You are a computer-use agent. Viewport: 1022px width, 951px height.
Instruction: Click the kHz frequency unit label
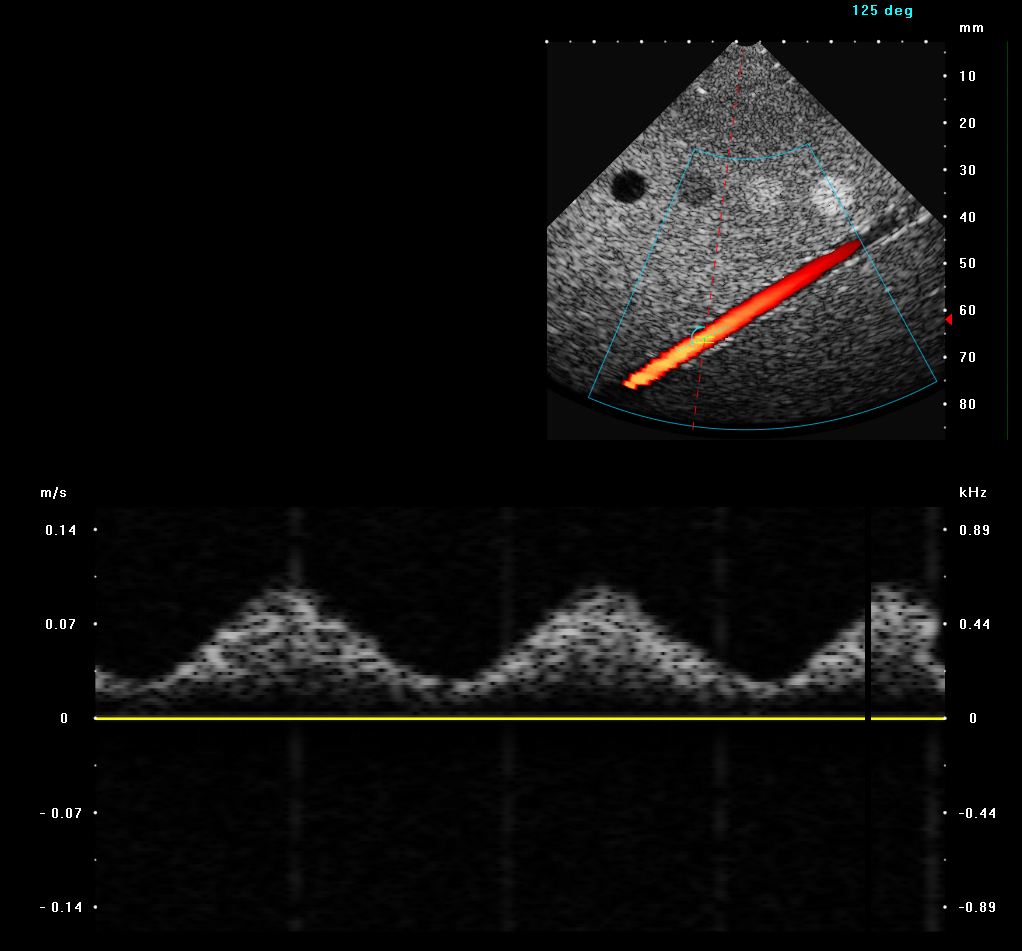tap(972, 493)
